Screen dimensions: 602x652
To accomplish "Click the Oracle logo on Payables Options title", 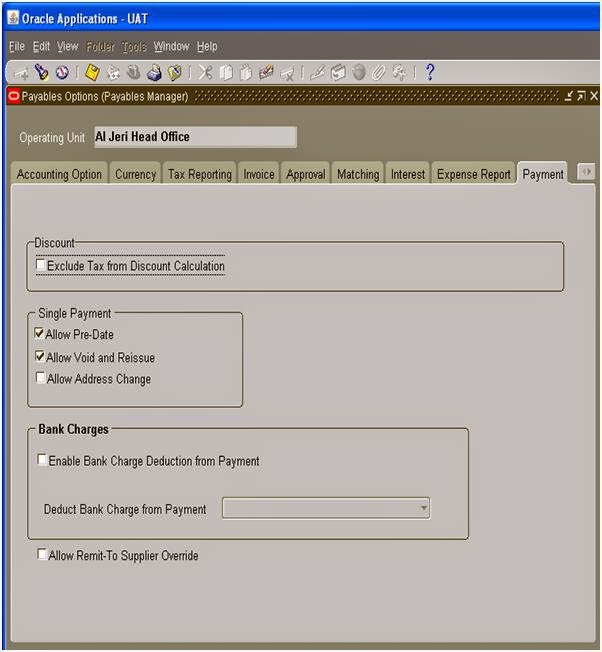I will coord(13,96).
